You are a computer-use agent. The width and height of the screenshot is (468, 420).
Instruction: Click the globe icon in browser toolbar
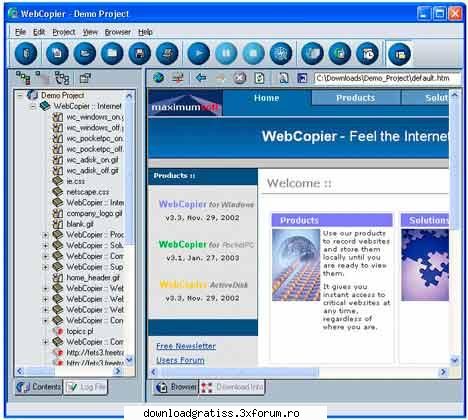coord(159,78)
